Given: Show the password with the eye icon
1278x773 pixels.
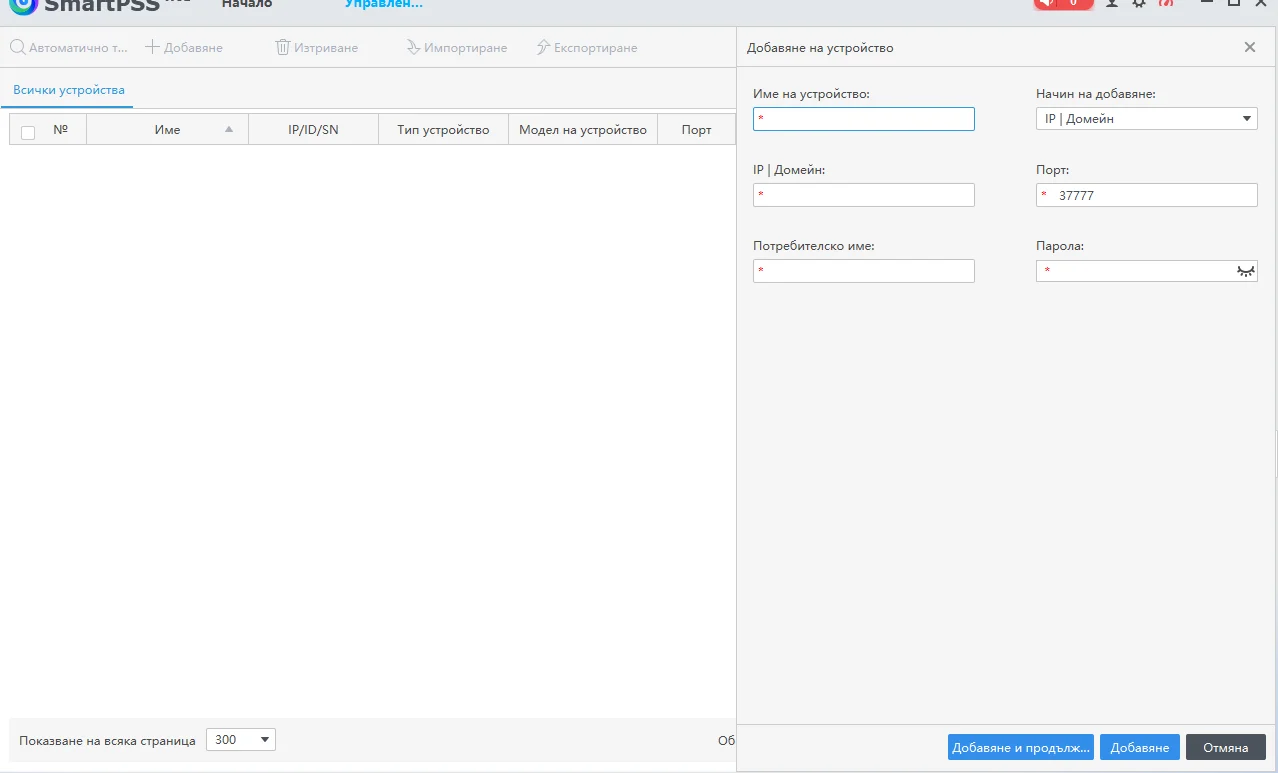Looking at the screenshot, I should tap(1245, 271).
